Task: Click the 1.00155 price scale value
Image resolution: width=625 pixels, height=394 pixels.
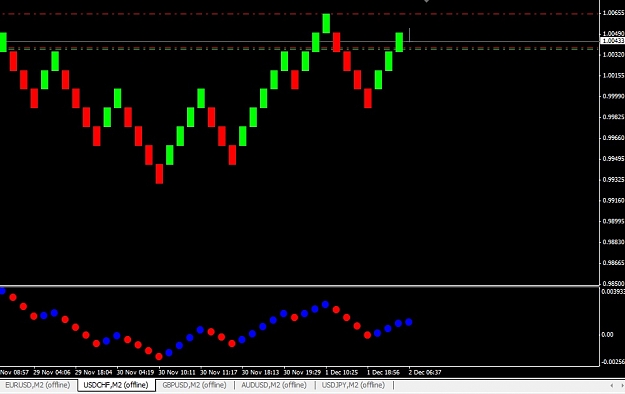Action: tap(613, 75)
